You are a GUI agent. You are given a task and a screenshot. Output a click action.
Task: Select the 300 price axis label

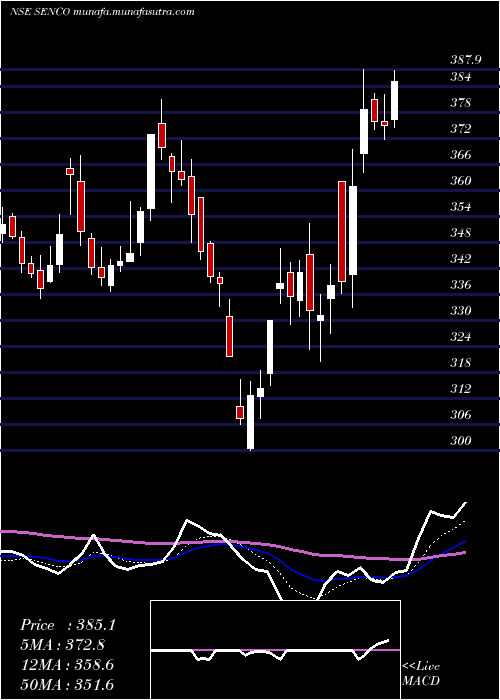point(461,441)
